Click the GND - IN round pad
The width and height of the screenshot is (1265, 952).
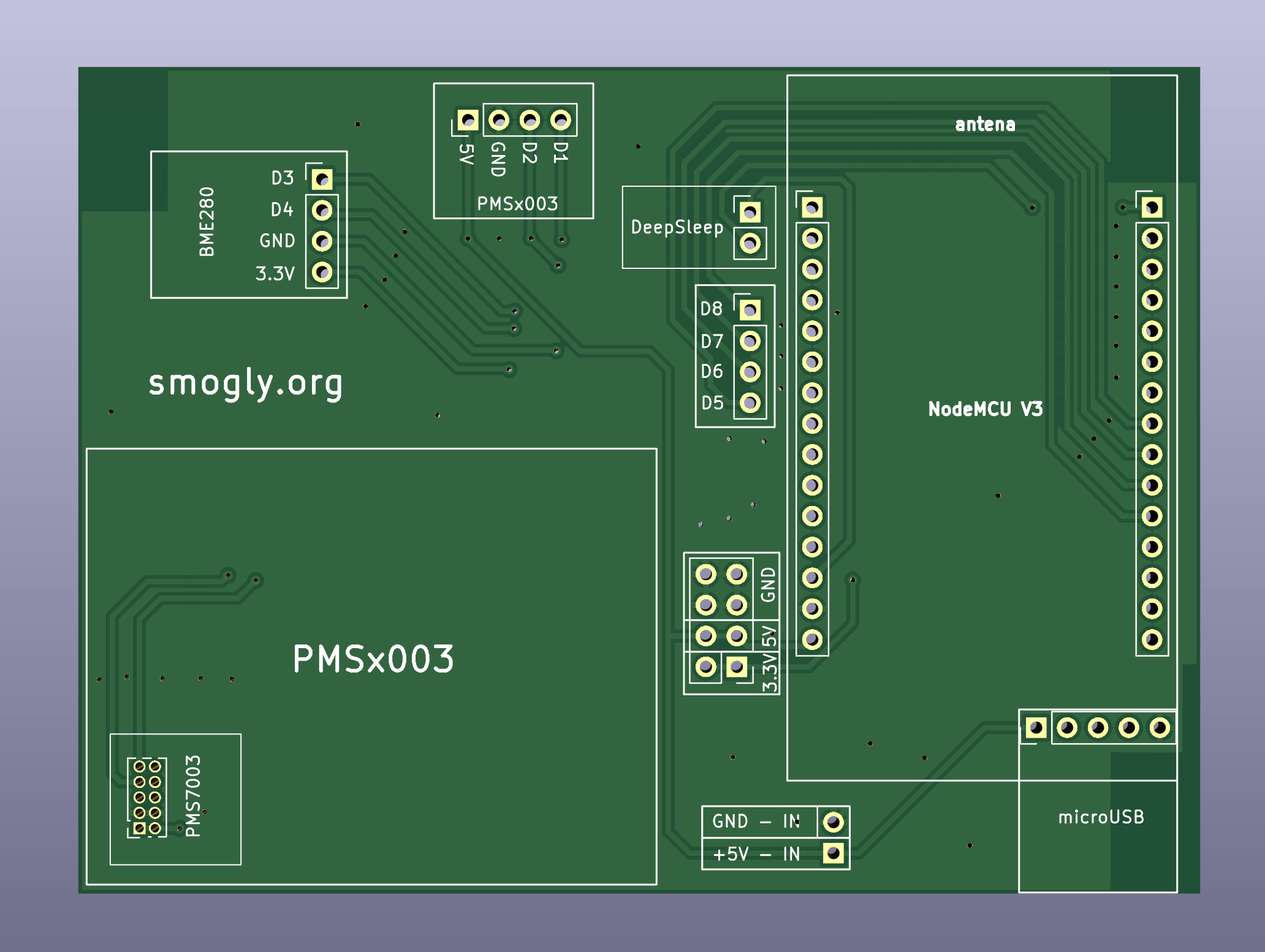pos(833,822)
